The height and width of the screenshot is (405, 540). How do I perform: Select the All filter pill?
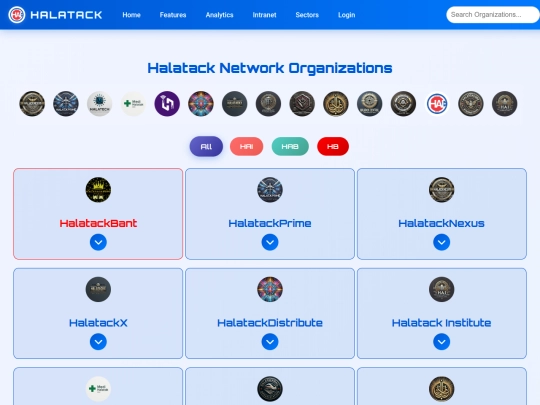(206, 146)
